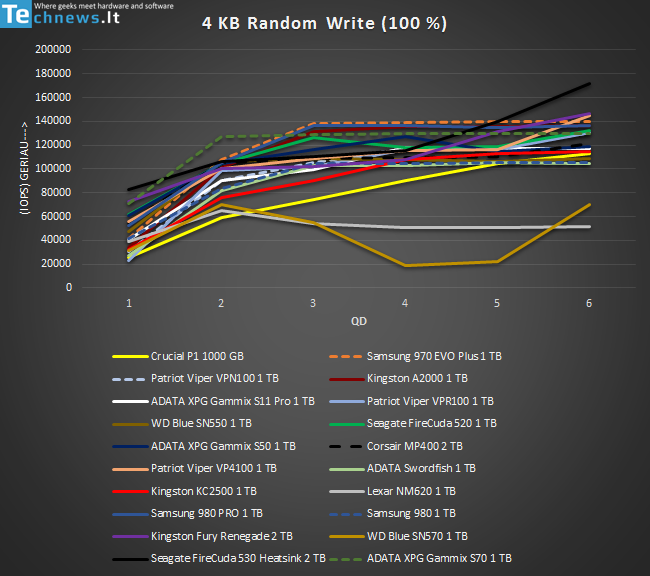Screen dimensions: 650x576
Task: Select the Patriot Viper VPR100 1 TB legend entry
Action: click(x=411, y=401)
